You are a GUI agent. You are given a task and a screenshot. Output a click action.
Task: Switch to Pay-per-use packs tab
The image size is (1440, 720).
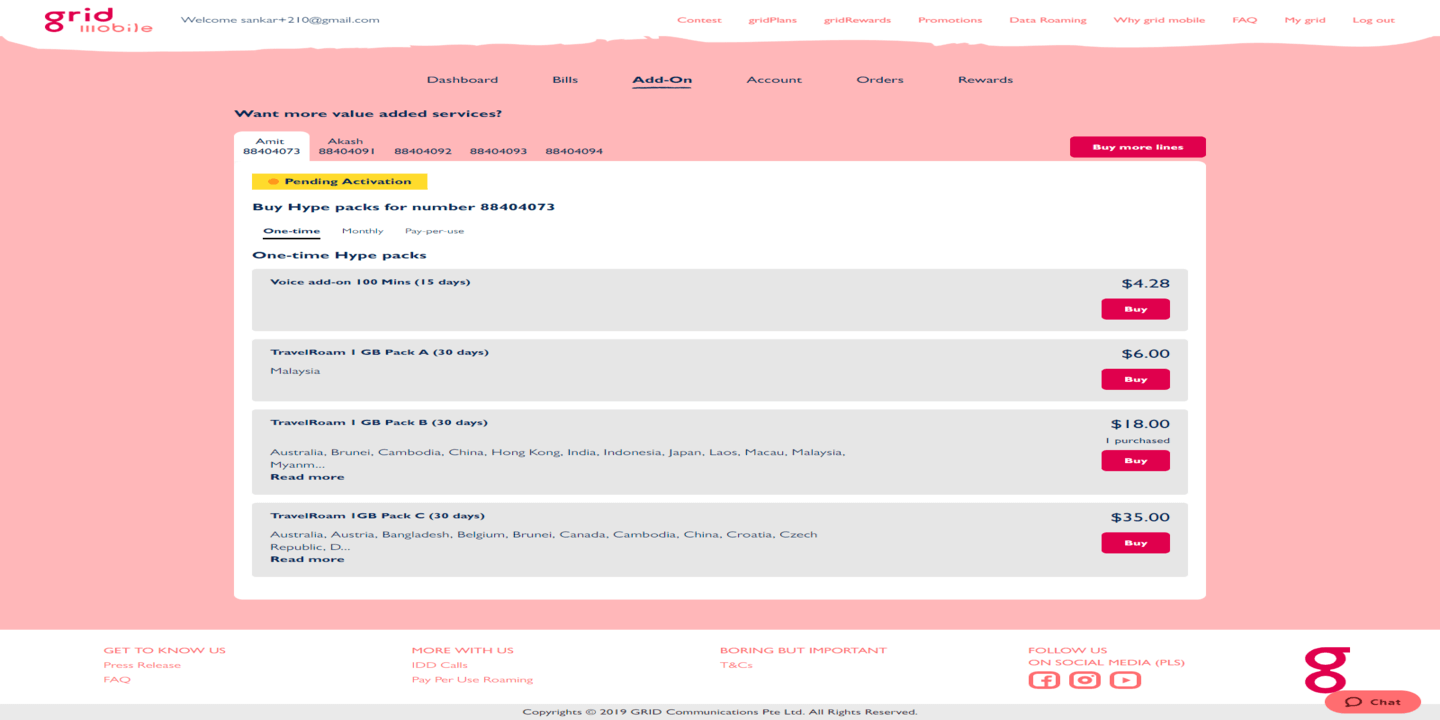click(434, 231)
